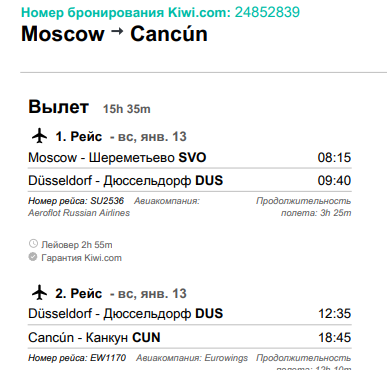
Task: Click the clock icon beside layover duration
Action: [33, 244]
